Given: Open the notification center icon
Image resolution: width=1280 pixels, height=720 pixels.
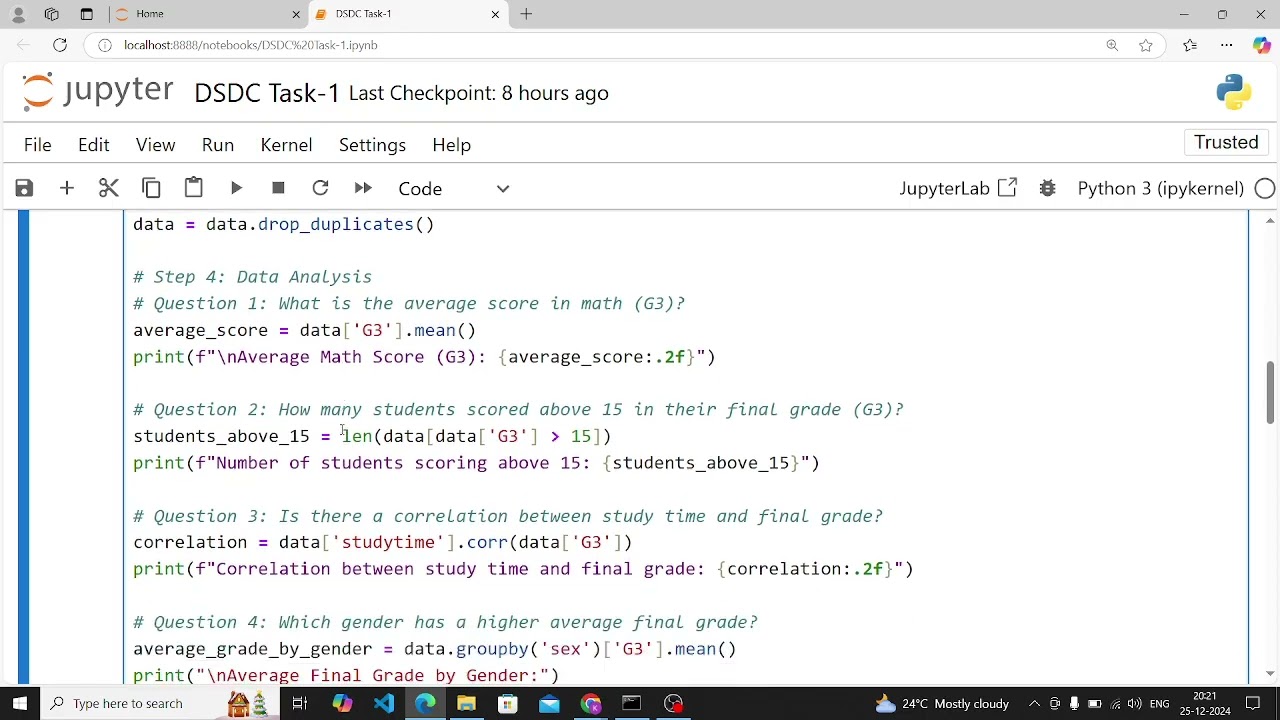Looking at the screenshot, I should click(1254, 703).
